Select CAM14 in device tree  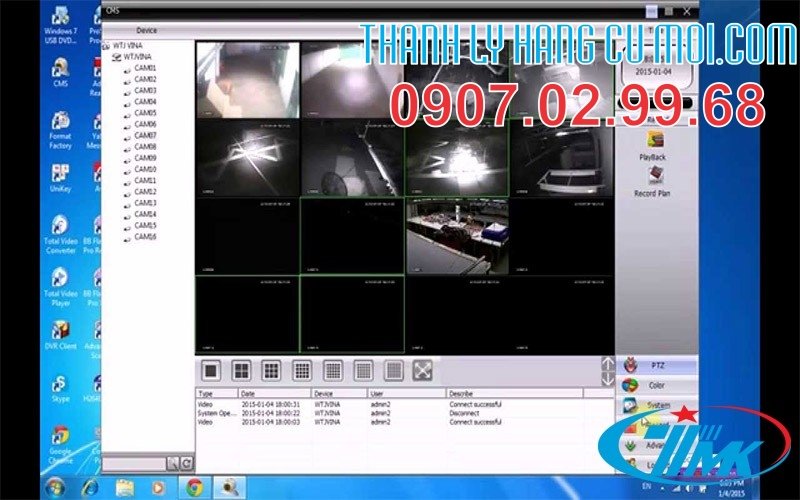[x=145, y=214]
